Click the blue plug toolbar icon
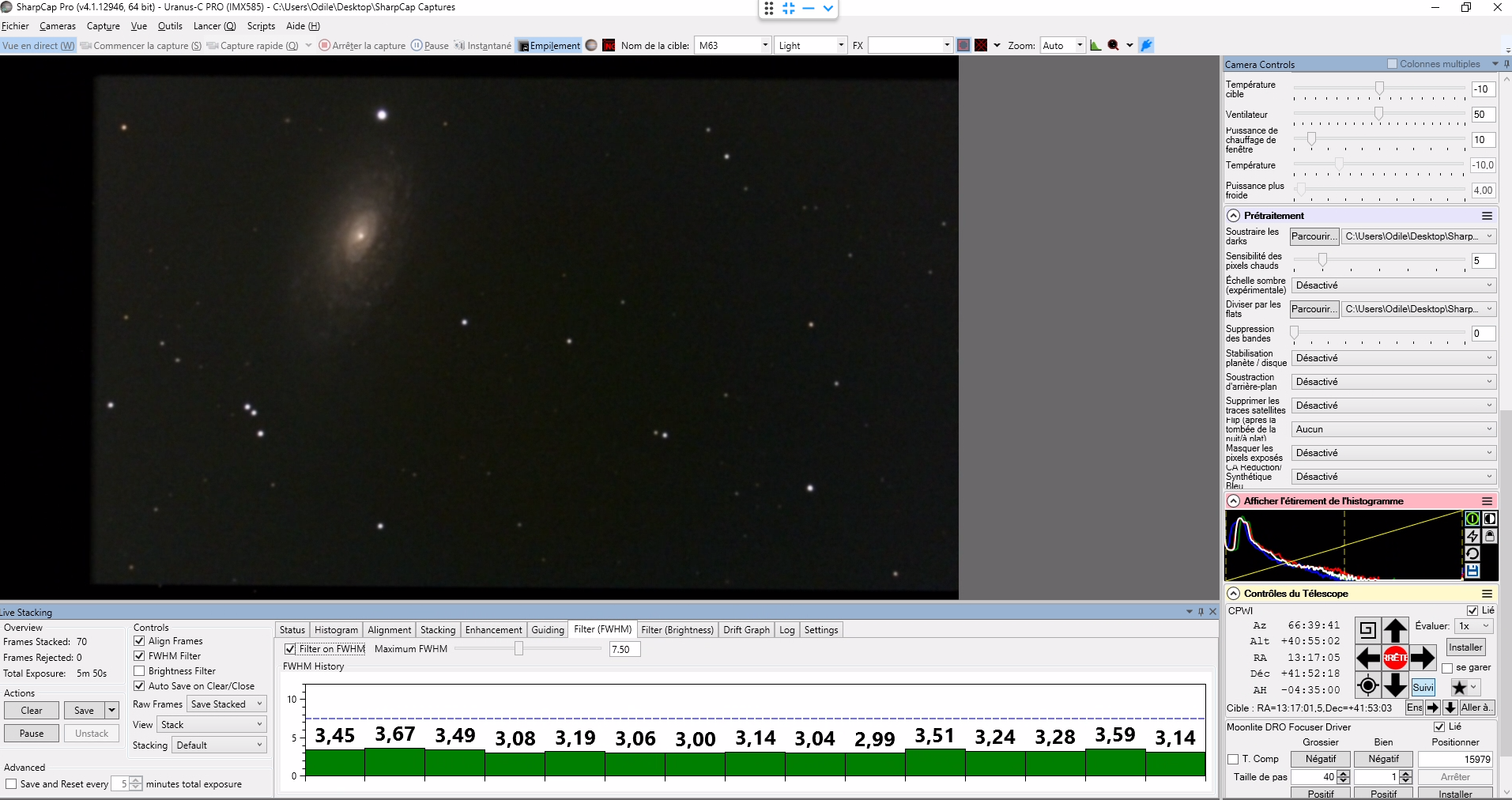 pyautogui.click(x=1147, y=45)
